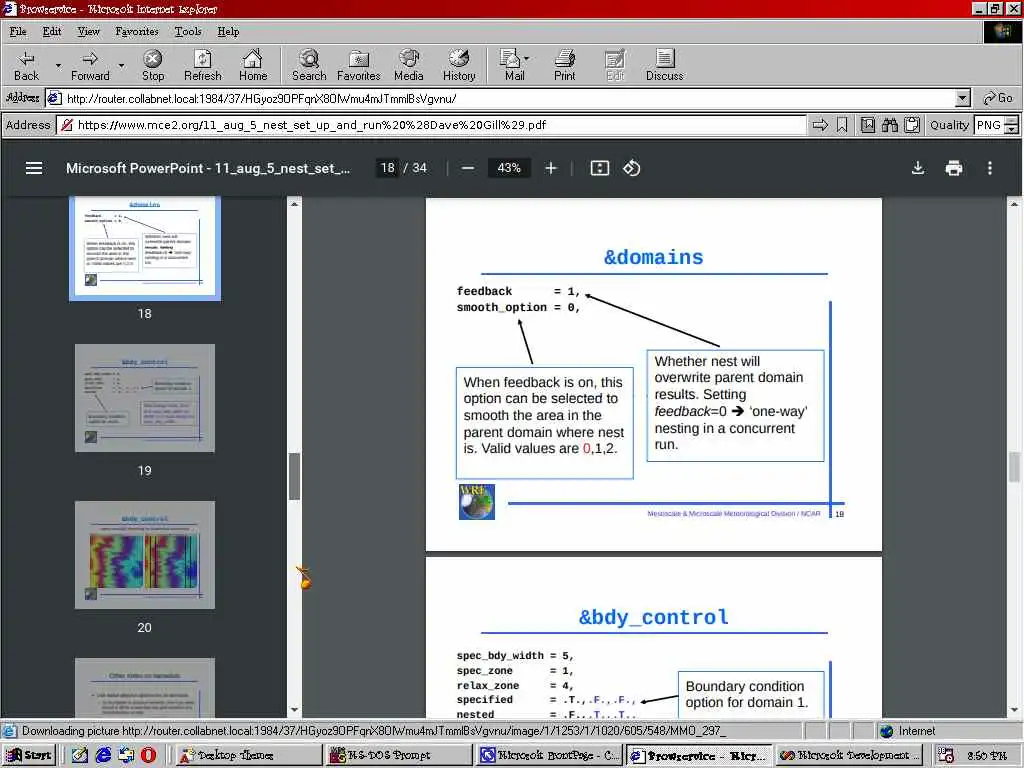Open the Discuss toolbar button
Screen dimensions: 1024x768
tap(665, 65)
